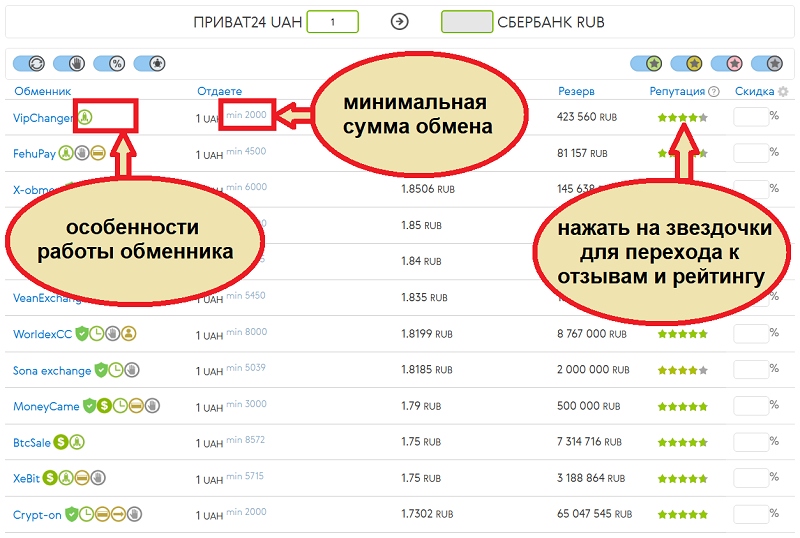Open the FehuPay exchanger link
Image resolution: width=800 pixels, height=538 pixels.
pos(34,154)
